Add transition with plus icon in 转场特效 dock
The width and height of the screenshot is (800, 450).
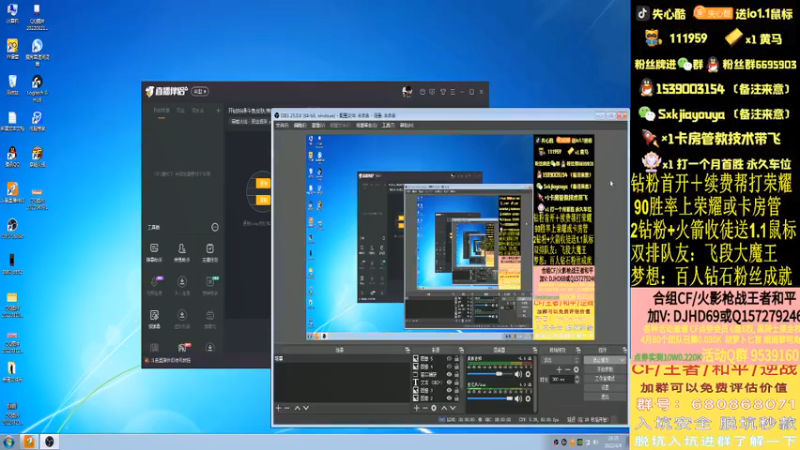559,369
